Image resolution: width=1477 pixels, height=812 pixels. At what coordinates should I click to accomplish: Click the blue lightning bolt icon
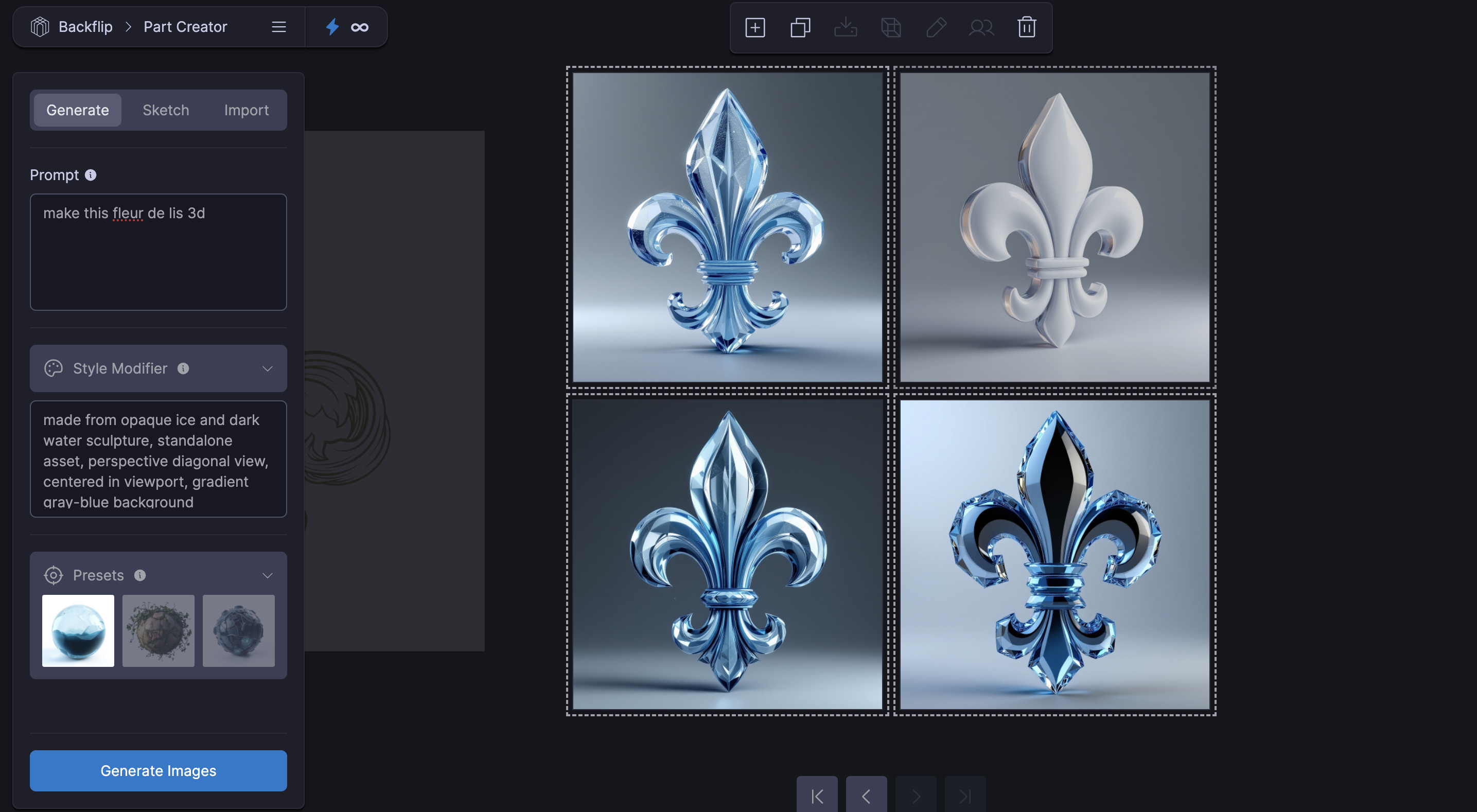pyautogui.click(x=332, y=27)
